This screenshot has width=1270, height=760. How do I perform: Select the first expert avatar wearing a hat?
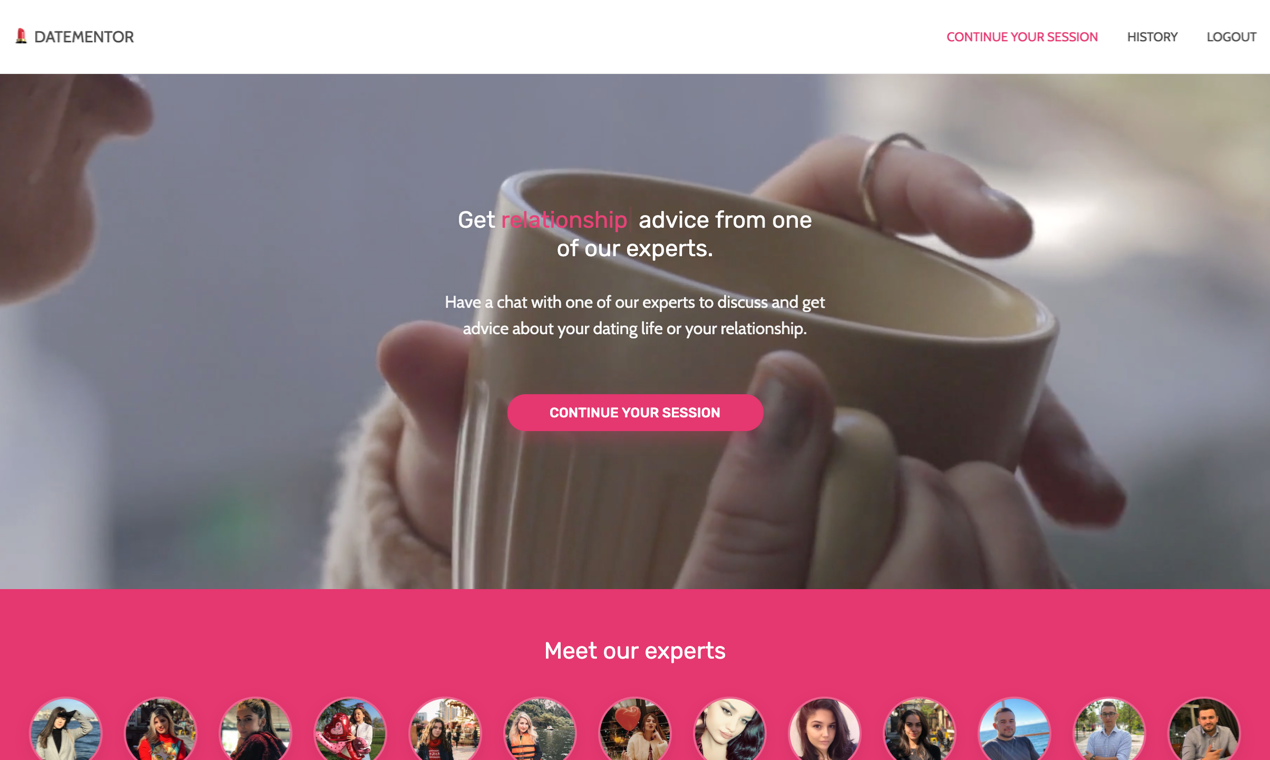(66, 730)
